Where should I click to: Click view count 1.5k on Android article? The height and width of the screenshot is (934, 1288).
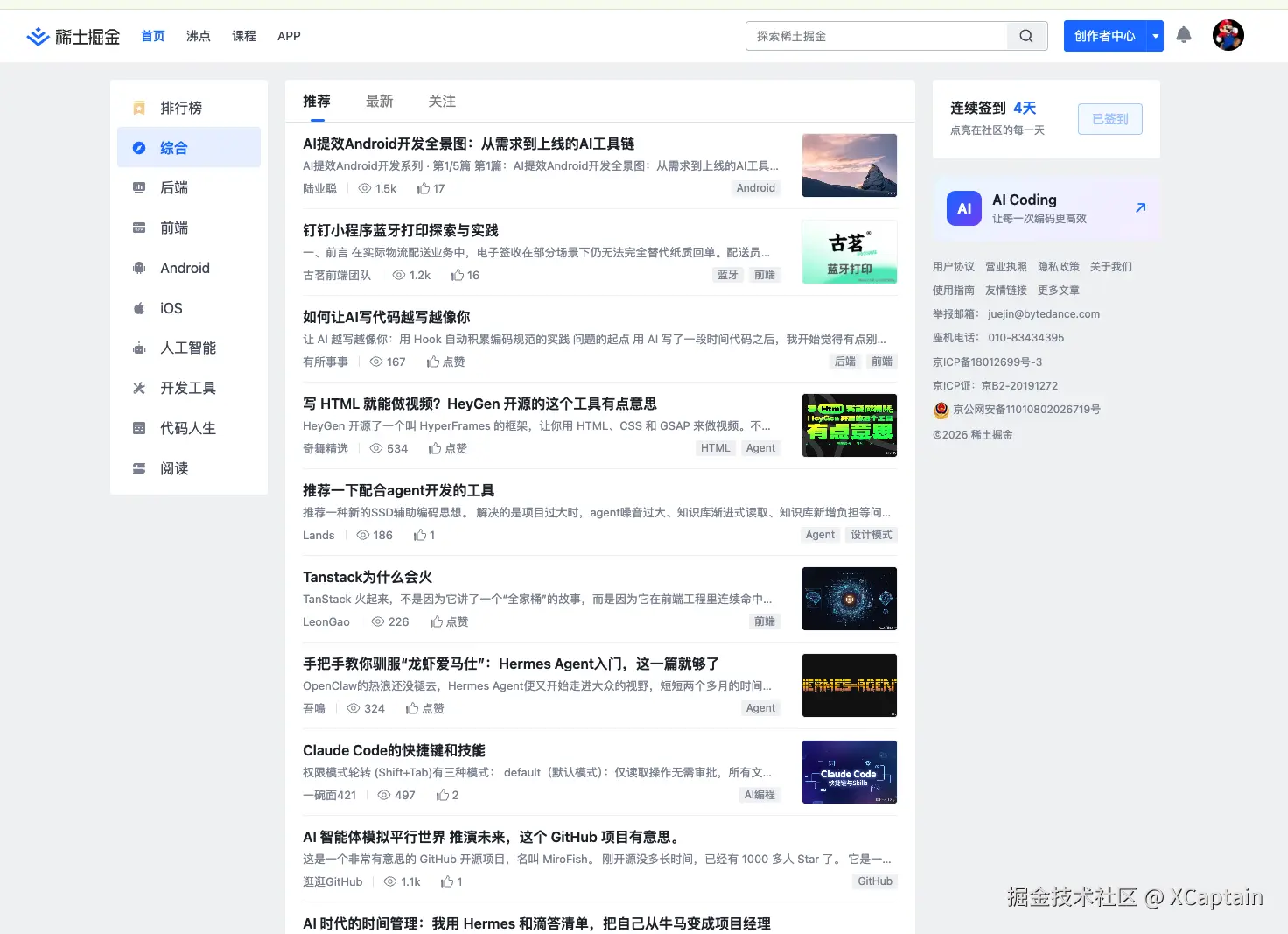click(x=377, y=188)
